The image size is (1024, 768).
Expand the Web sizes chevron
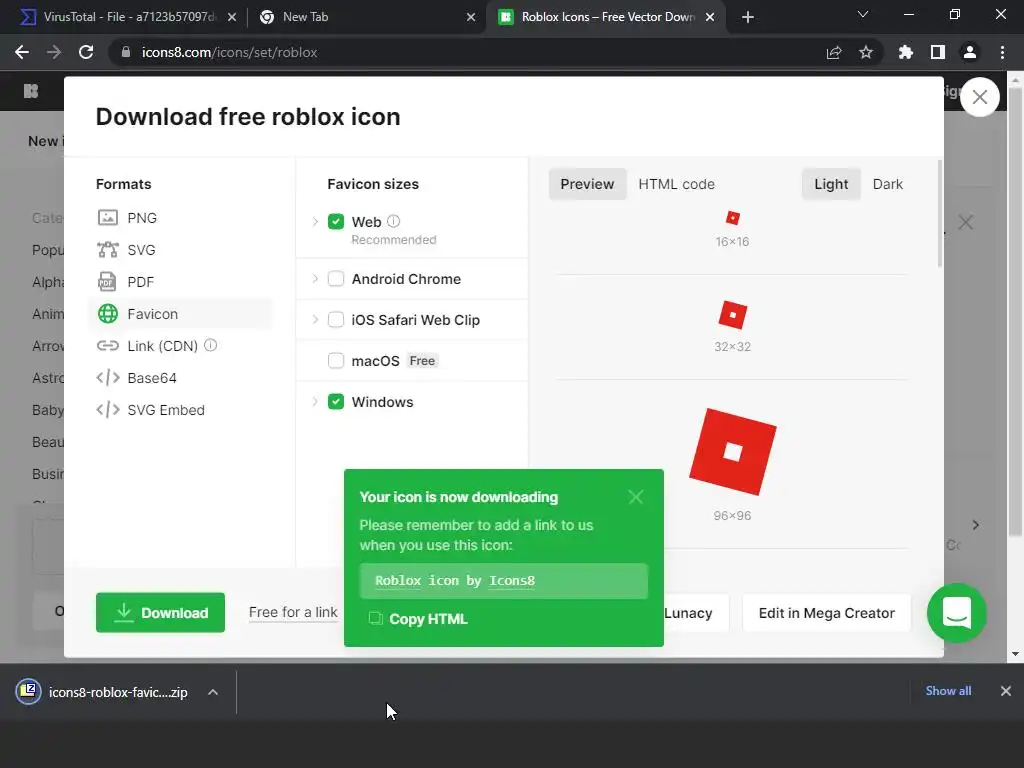pos(315,221)
